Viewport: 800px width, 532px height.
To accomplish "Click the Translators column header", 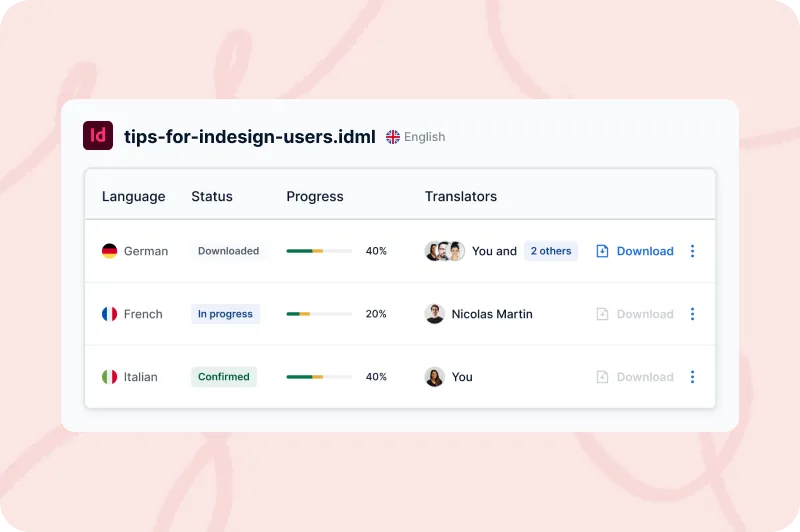I will pyautogui.click(x=461, y=196).
